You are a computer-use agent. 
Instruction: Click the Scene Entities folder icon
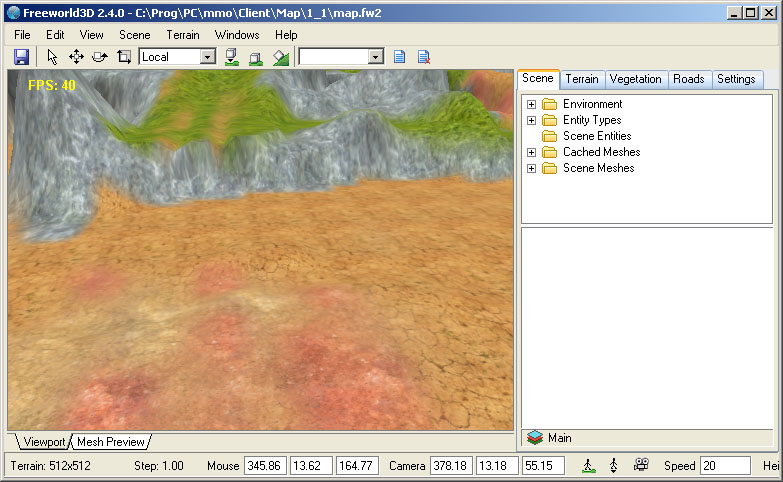coord(550,136)
